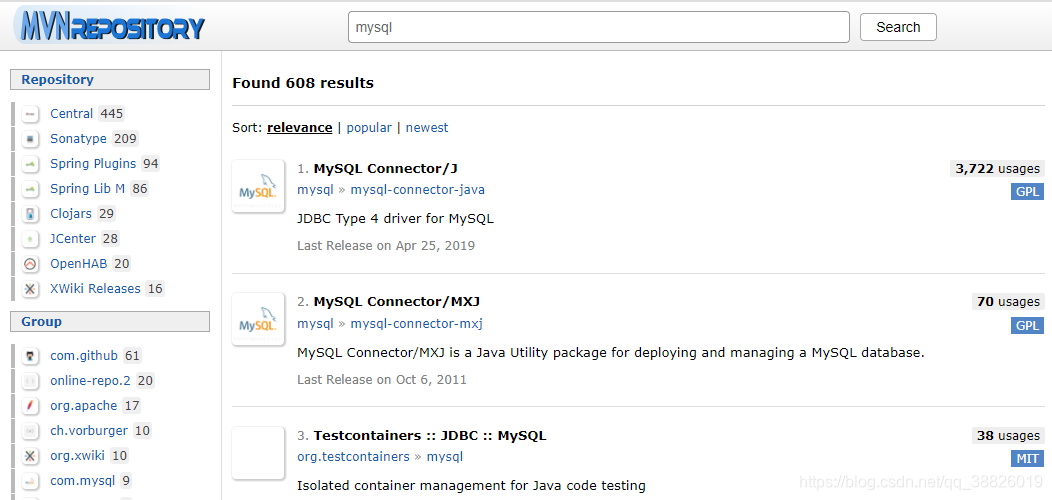The image size is (1052, 500).
Task: Click 'Isolated container management' description text
Action: [471, 485]
